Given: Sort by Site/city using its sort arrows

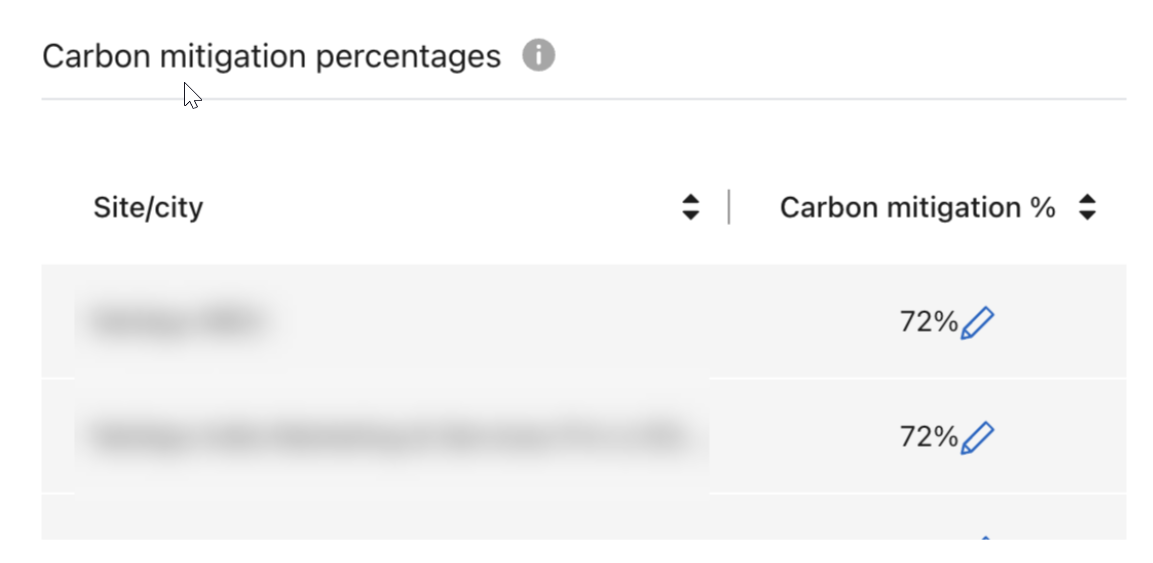Looking at the screenshot, I should pos(690,207).
